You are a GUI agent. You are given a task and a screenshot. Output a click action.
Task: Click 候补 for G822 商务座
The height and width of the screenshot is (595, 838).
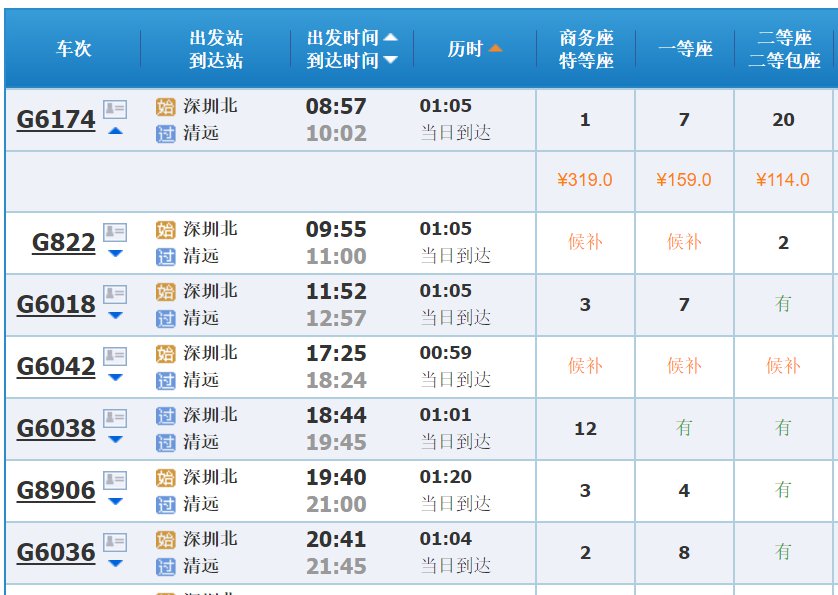point(585,242)
